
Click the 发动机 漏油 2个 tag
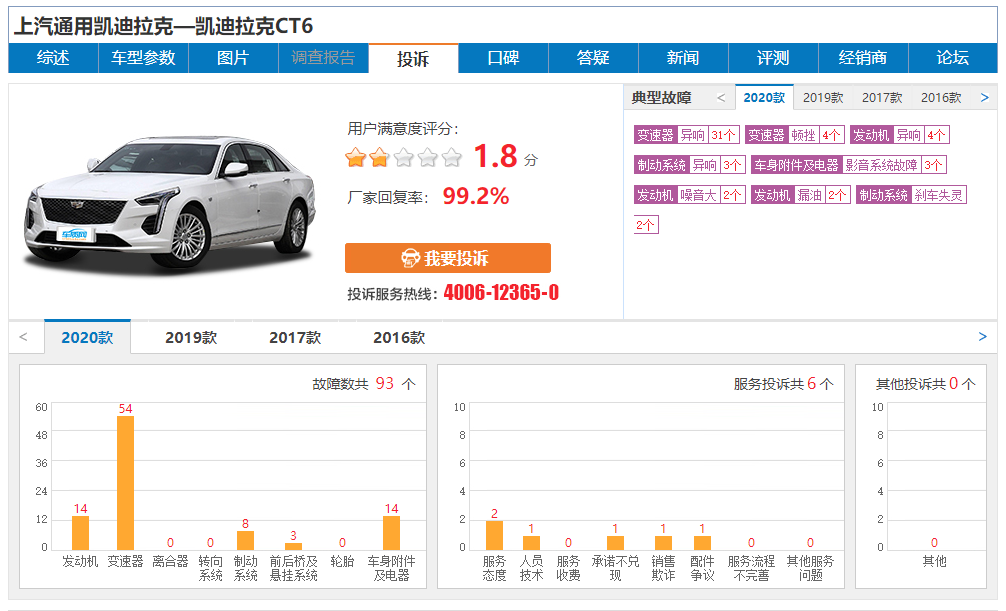tap(801, 195)
